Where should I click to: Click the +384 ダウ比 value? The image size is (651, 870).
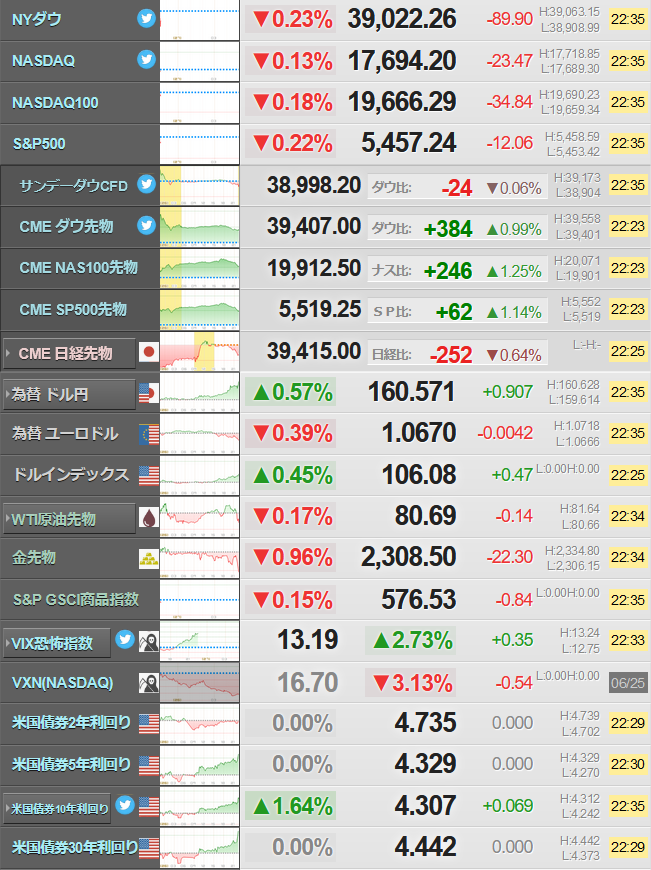448,229
